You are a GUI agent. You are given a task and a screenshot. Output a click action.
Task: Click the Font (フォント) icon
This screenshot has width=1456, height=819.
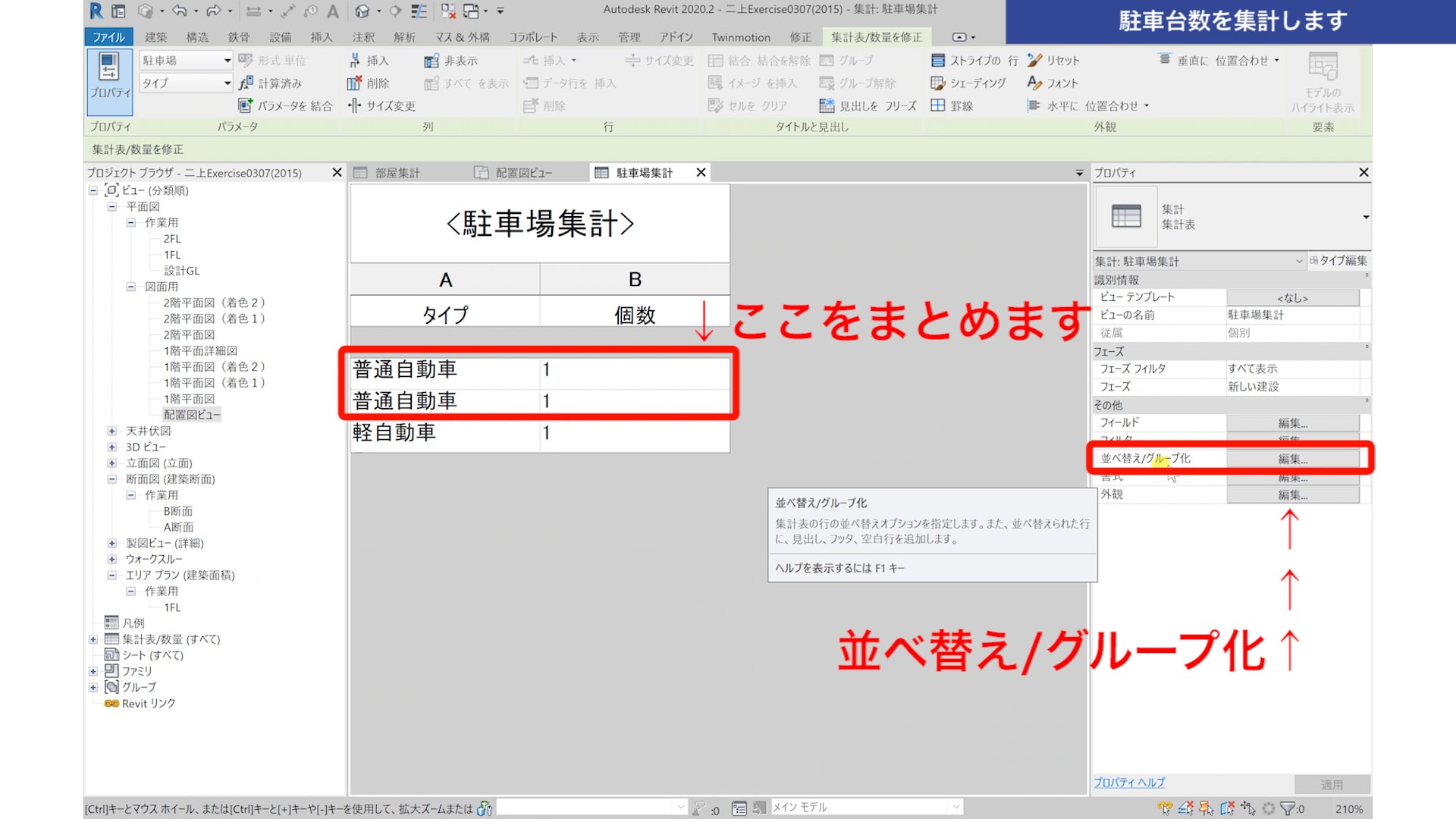1034,83
